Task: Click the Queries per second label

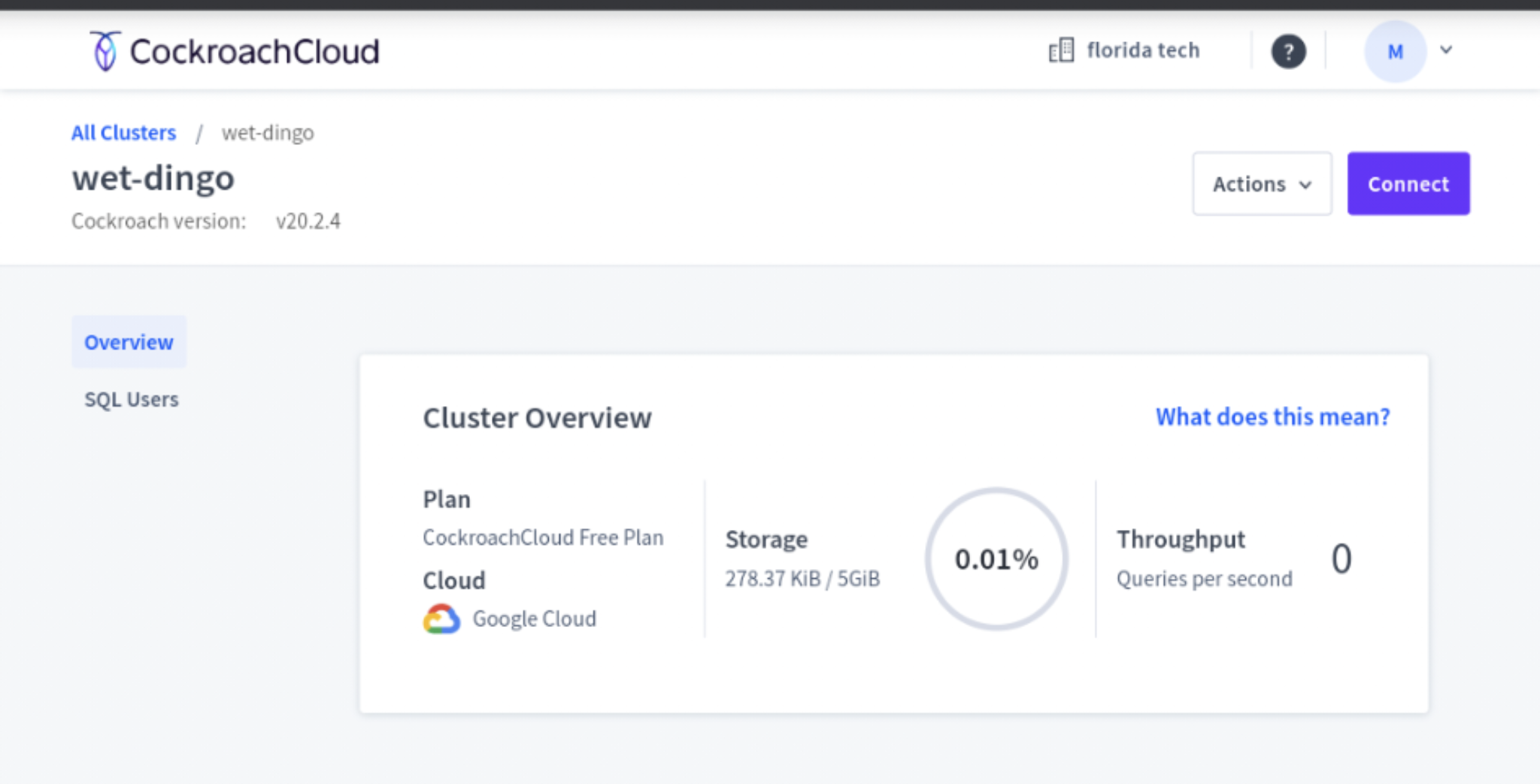Action: pos(1204,579)
